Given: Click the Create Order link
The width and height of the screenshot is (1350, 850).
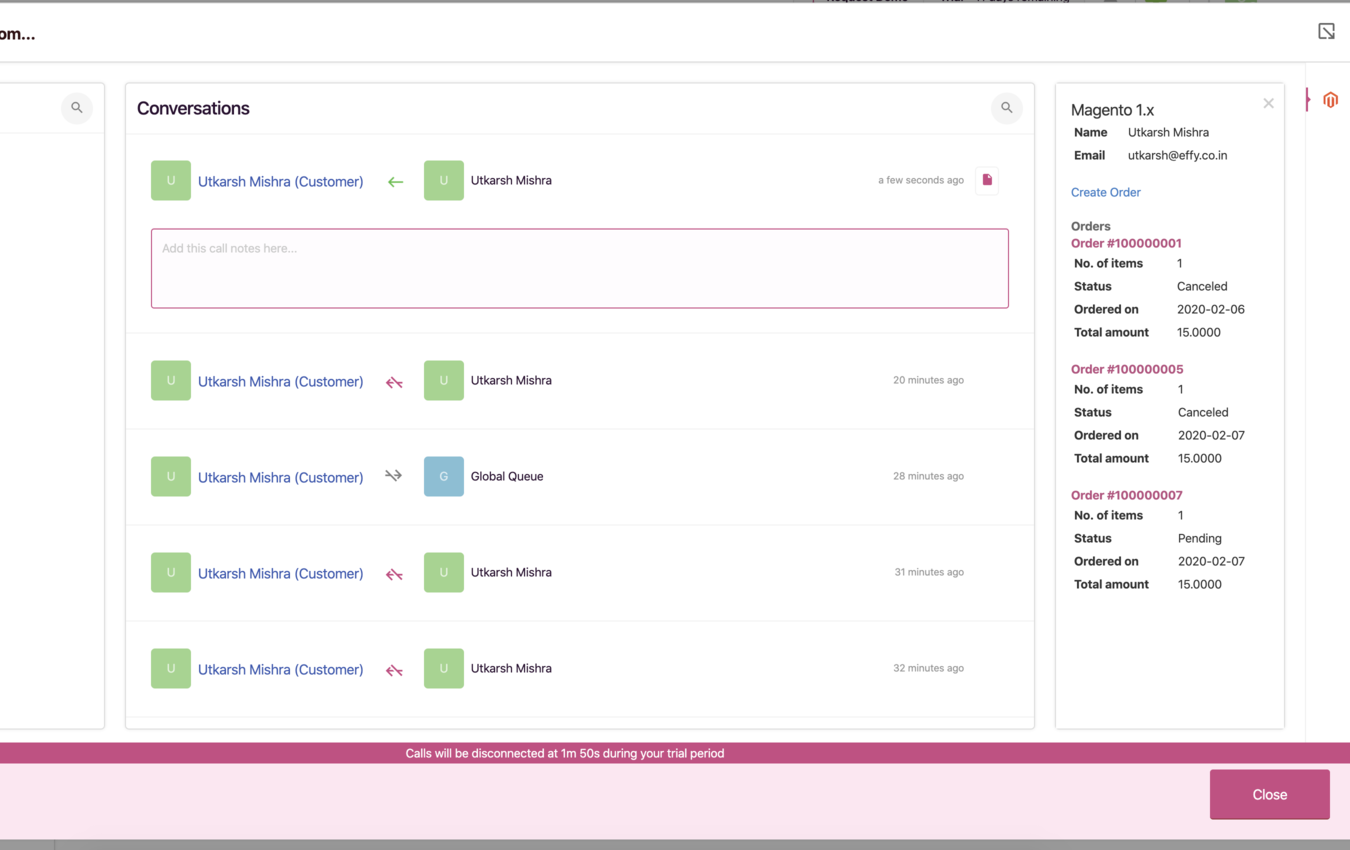Looking at the screenshot, I should [x=1105, y=192].
